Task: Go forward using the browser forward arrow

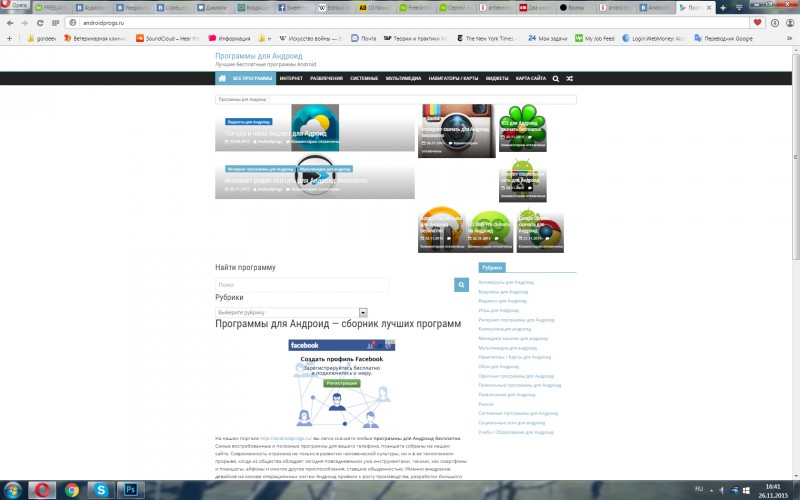Action: (24, 23)
